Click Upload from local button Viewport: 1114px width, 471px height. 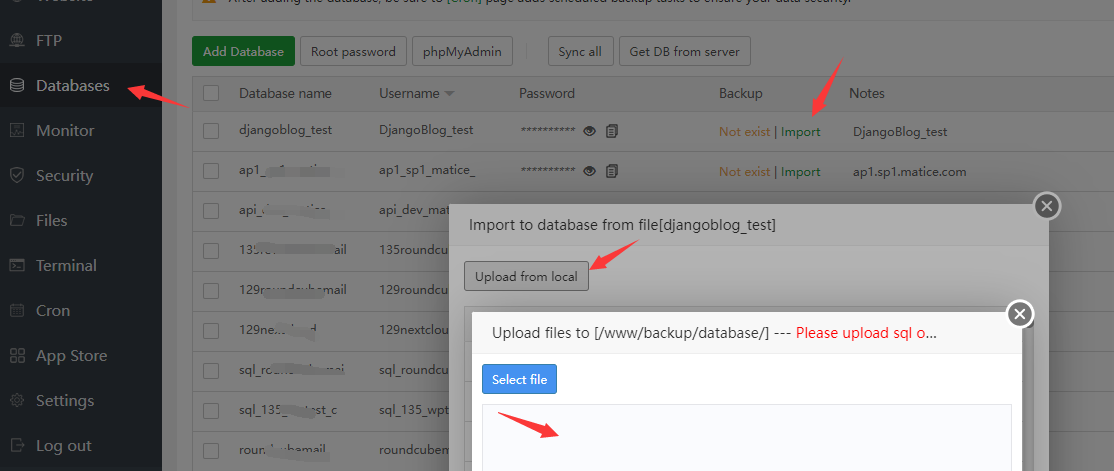[x=526, y=276]
